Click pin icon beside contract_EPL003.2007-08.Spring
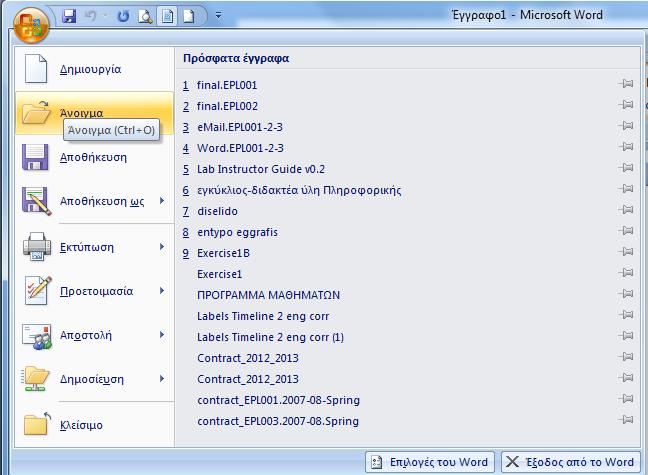Image resolution: width=648 pixels, height=475 pixels. click(x=626, y=420)
